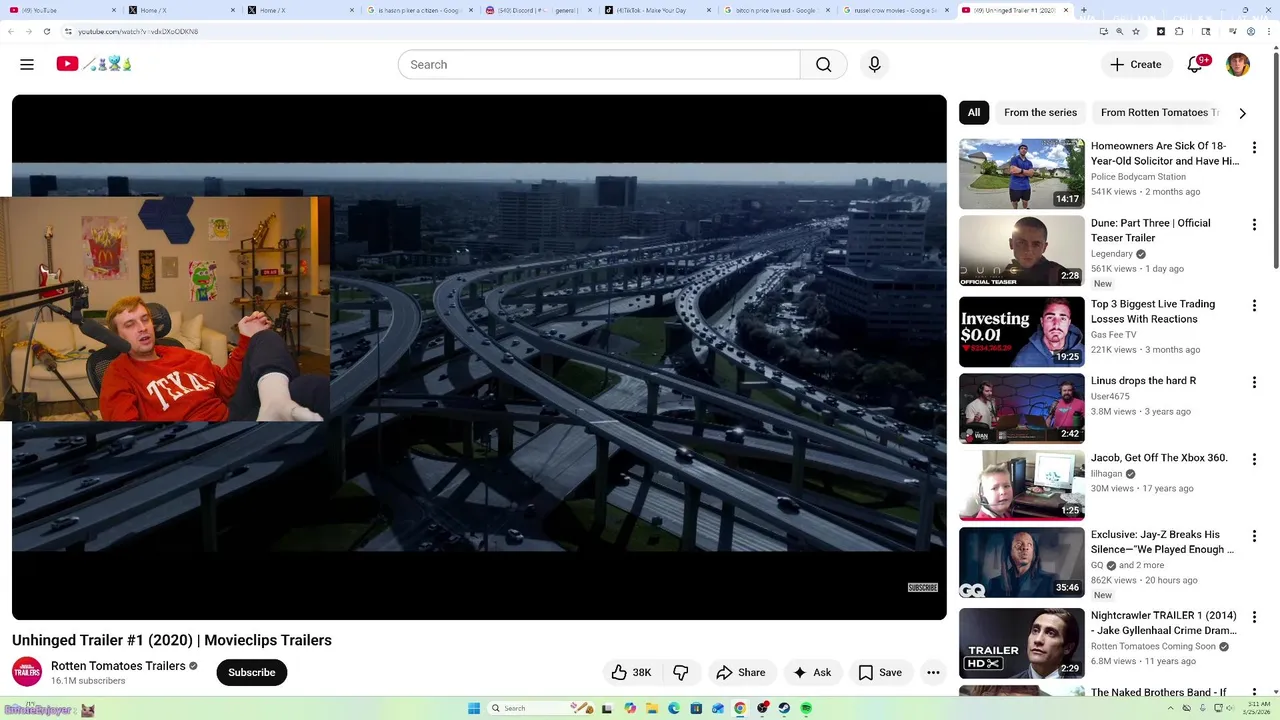This screenshot has width=1280, height=720.
Task: Open Jay-Z GQ interview thumbnail
Action: click(1021, 563)
